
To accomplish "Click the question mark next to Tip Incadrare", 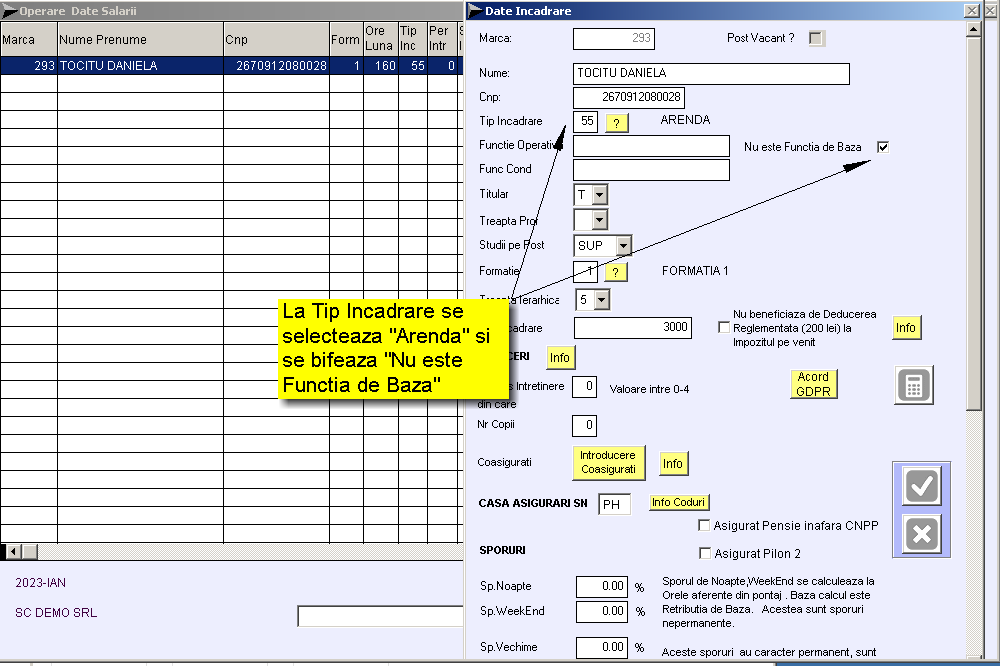I will tap(616, 123).
